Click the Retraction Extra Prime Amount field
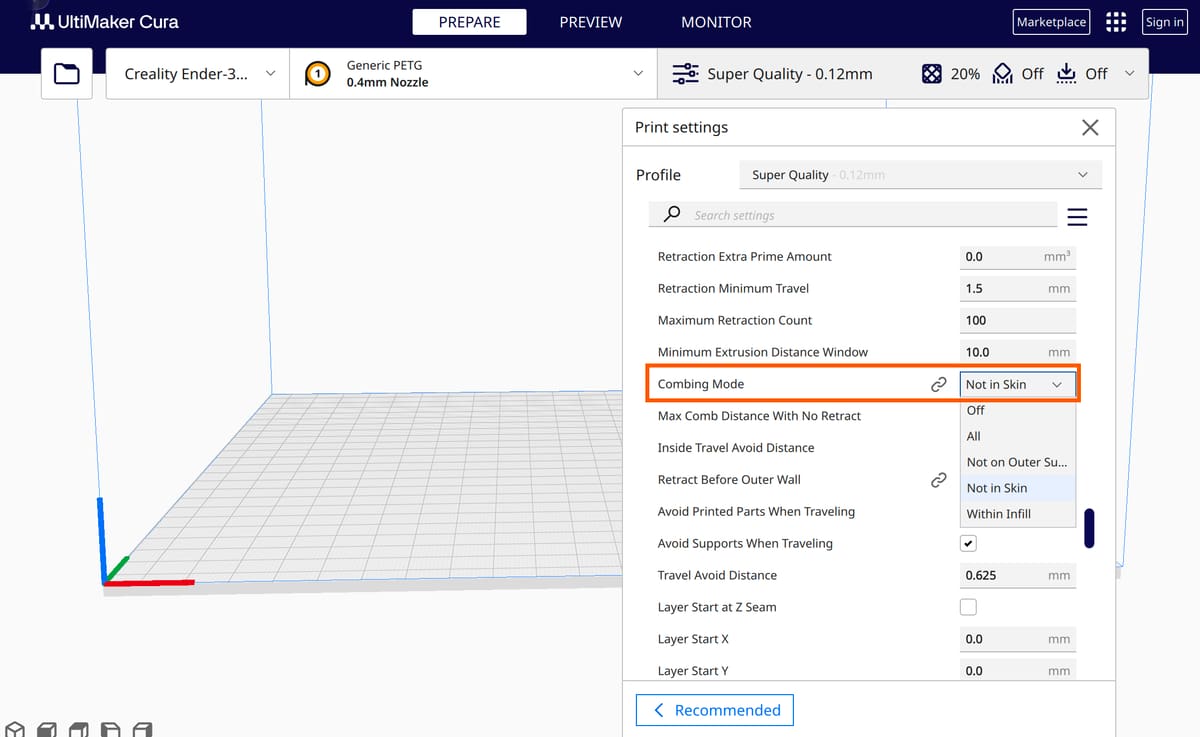Screen dimensions: 1200x737 [x=1018, y=257]
